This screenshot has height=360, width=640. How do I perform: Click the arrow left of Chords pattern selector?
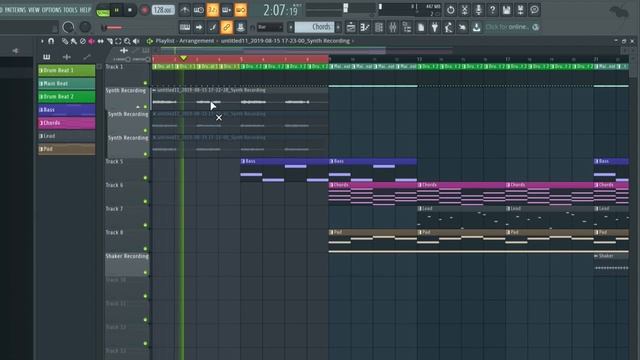point(291,27)
